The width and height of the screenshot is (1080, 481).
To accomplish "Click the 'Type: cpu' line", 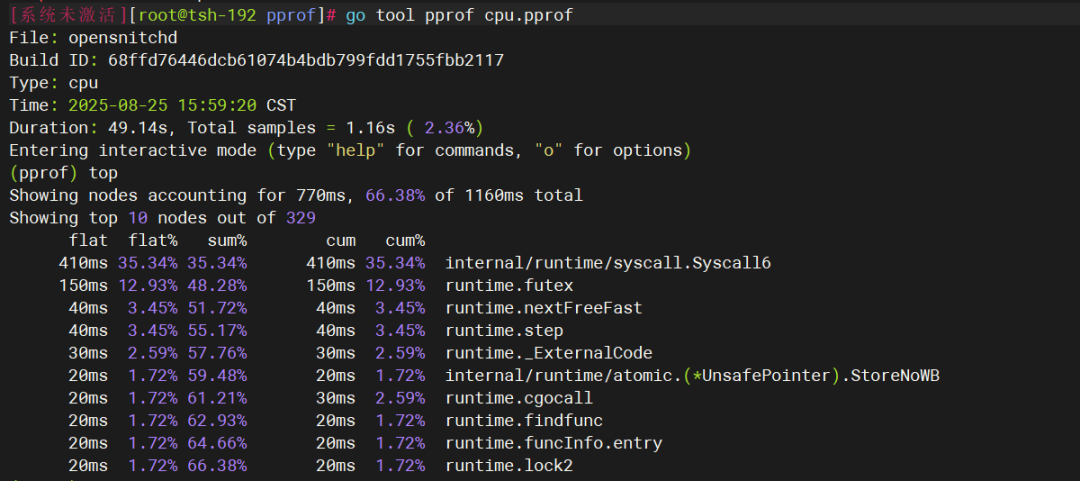I will (x=54, y=83).
